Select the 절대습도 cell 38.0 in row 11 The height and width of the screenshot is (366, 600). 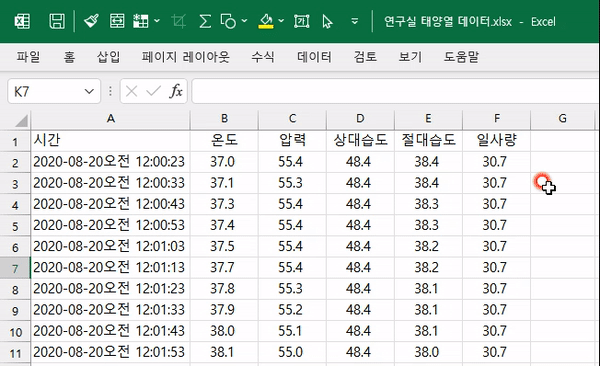point(428,352)
